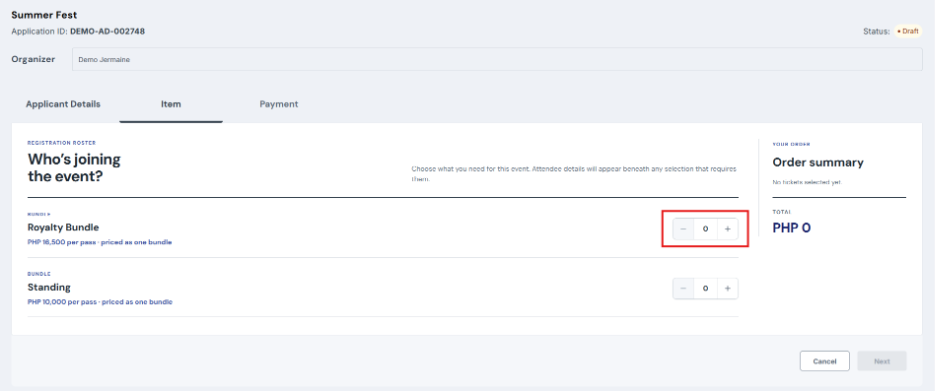Click the Royalty Bundle quantity value
The image size is (936, 391).
pos(706,229)
